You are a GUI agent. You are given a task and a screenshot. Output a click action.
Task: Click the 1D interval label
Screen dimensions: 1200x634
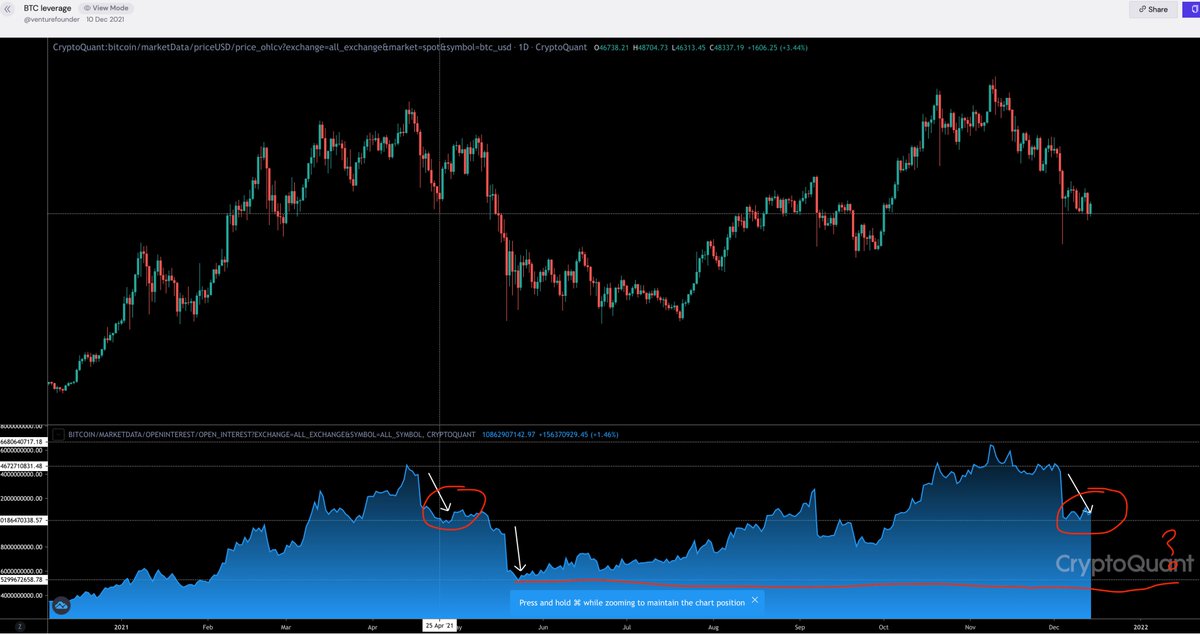(x=526, y=47)
